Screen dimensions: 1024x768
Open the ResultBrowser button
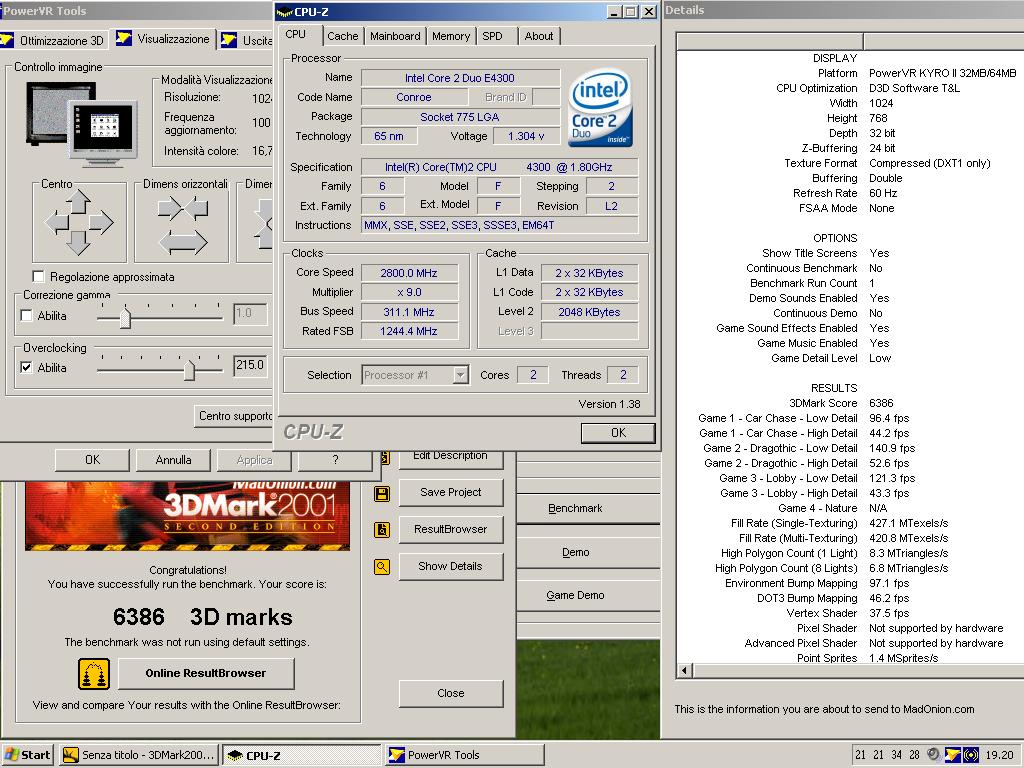[451, 530]
